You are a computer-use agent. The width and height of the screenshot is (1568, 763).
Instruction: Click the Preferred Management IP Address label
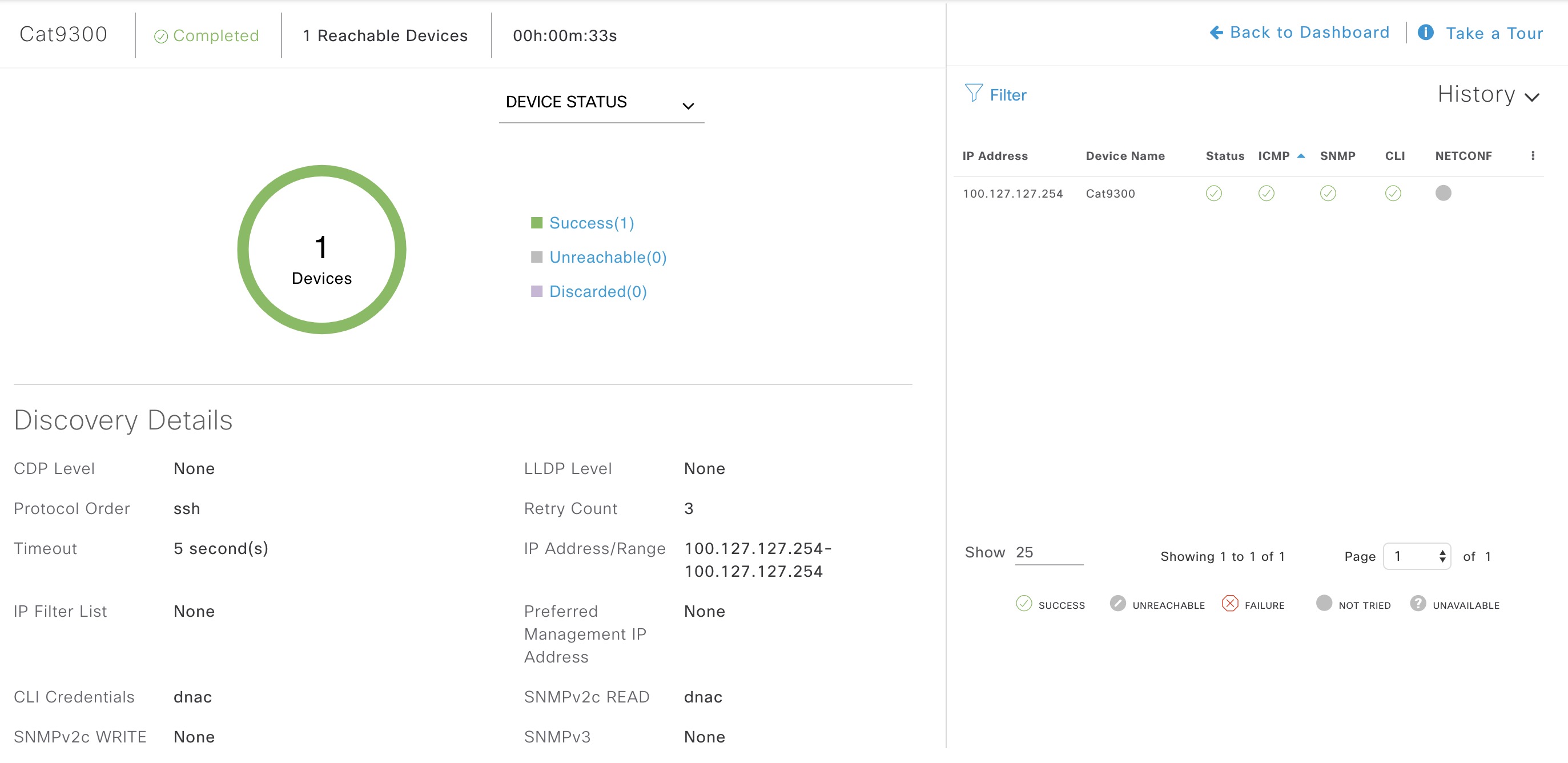[x=585, y=635]
